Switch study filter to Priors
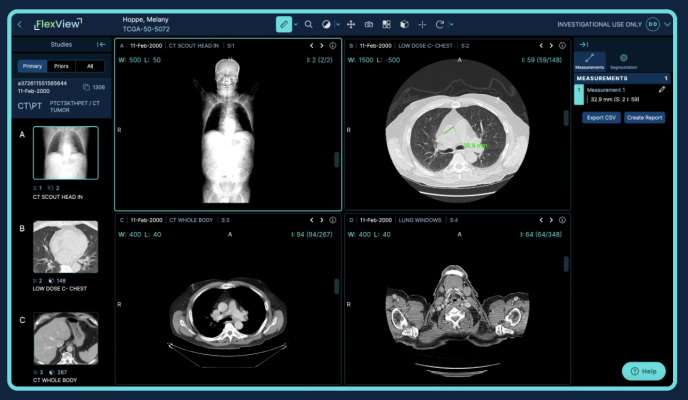The image size is (688, 400). (61, 66)
